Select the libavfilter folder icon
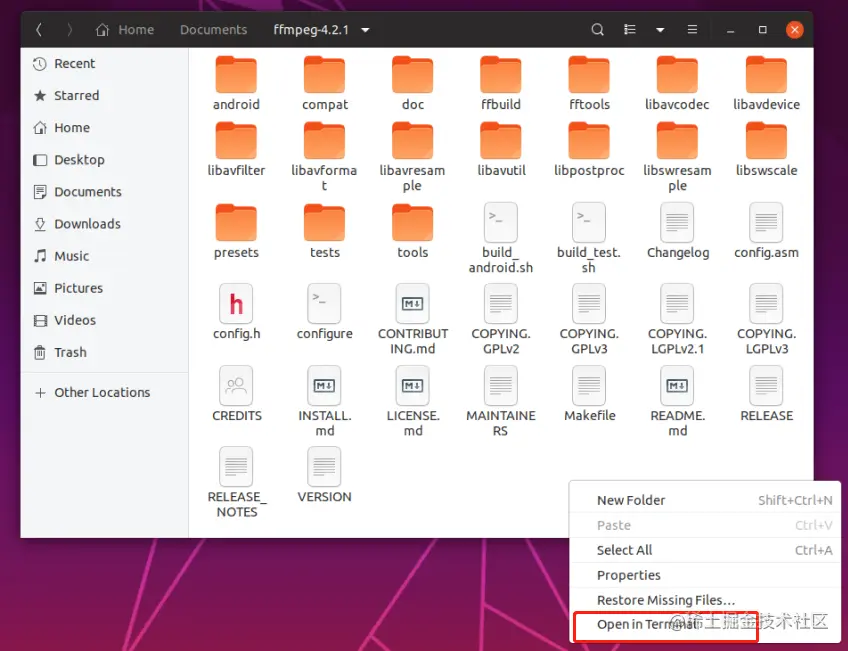 click(x=236, y=141)
